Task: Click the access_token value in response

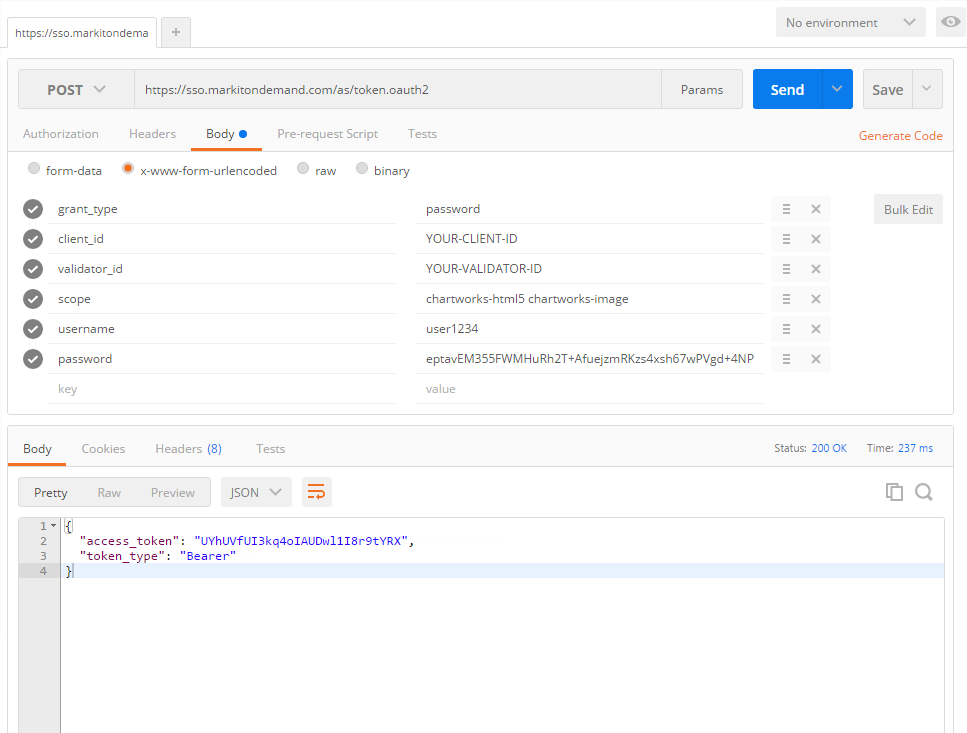Action: (301, 541)
